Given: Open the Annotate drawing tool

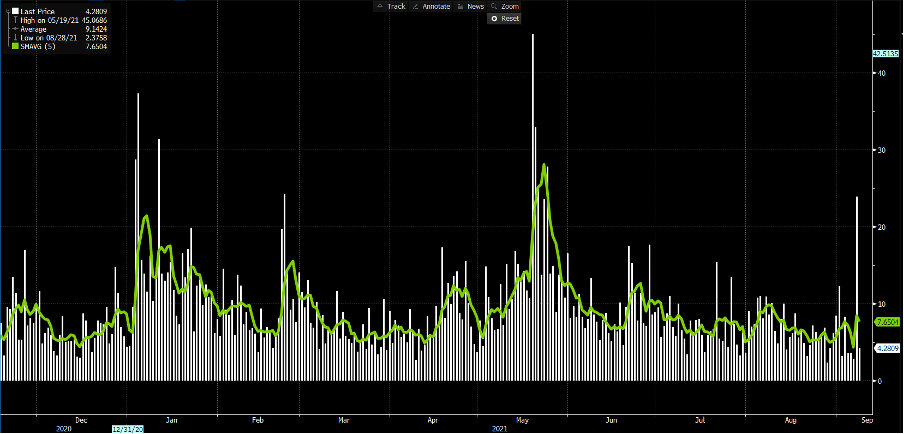Looking at the screenshot, I should pyautogui.click(x=430, y=6).
